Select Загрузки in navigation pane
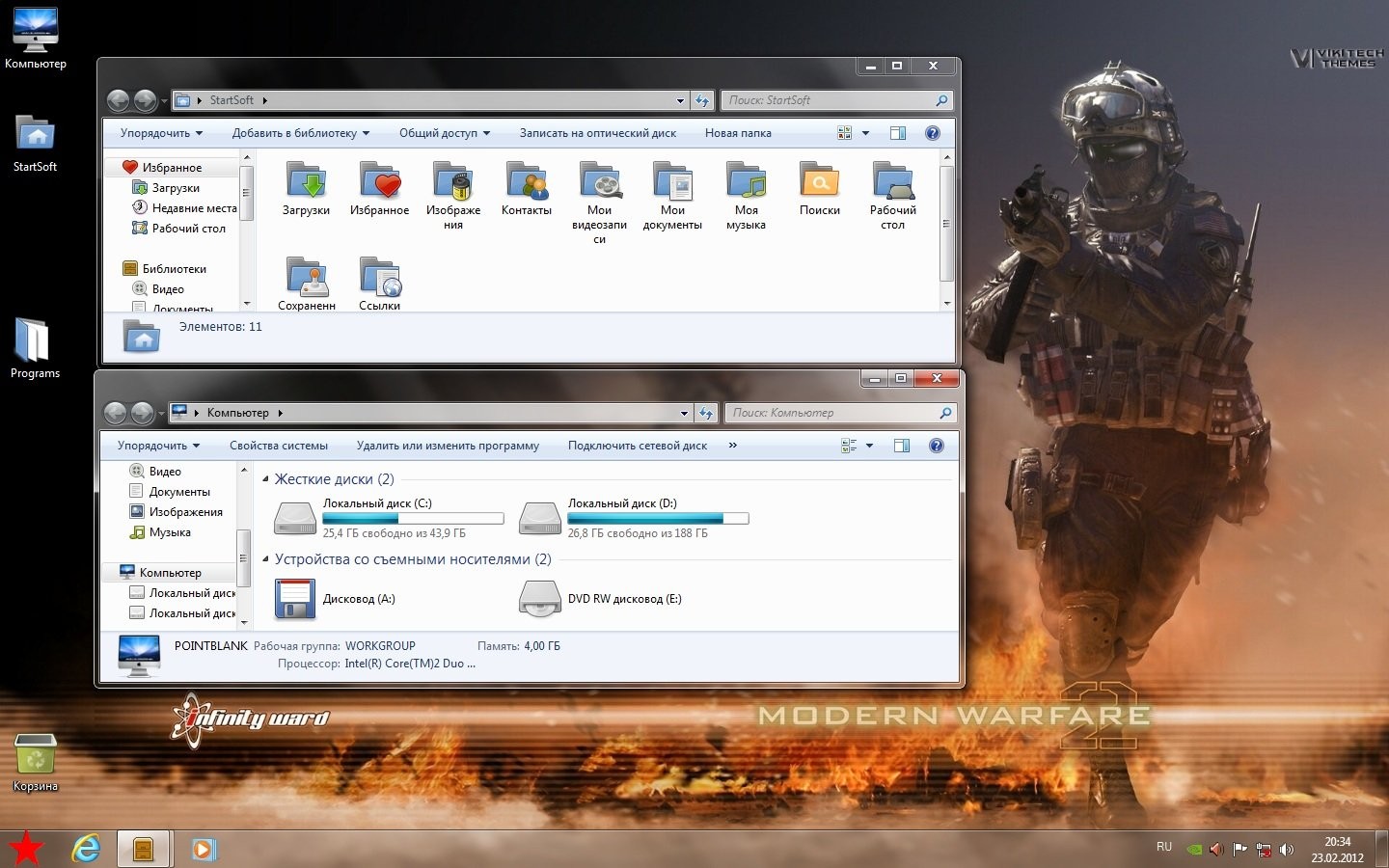The height and width of the screenshot is (868, 1389). click(x=176, y=188)
